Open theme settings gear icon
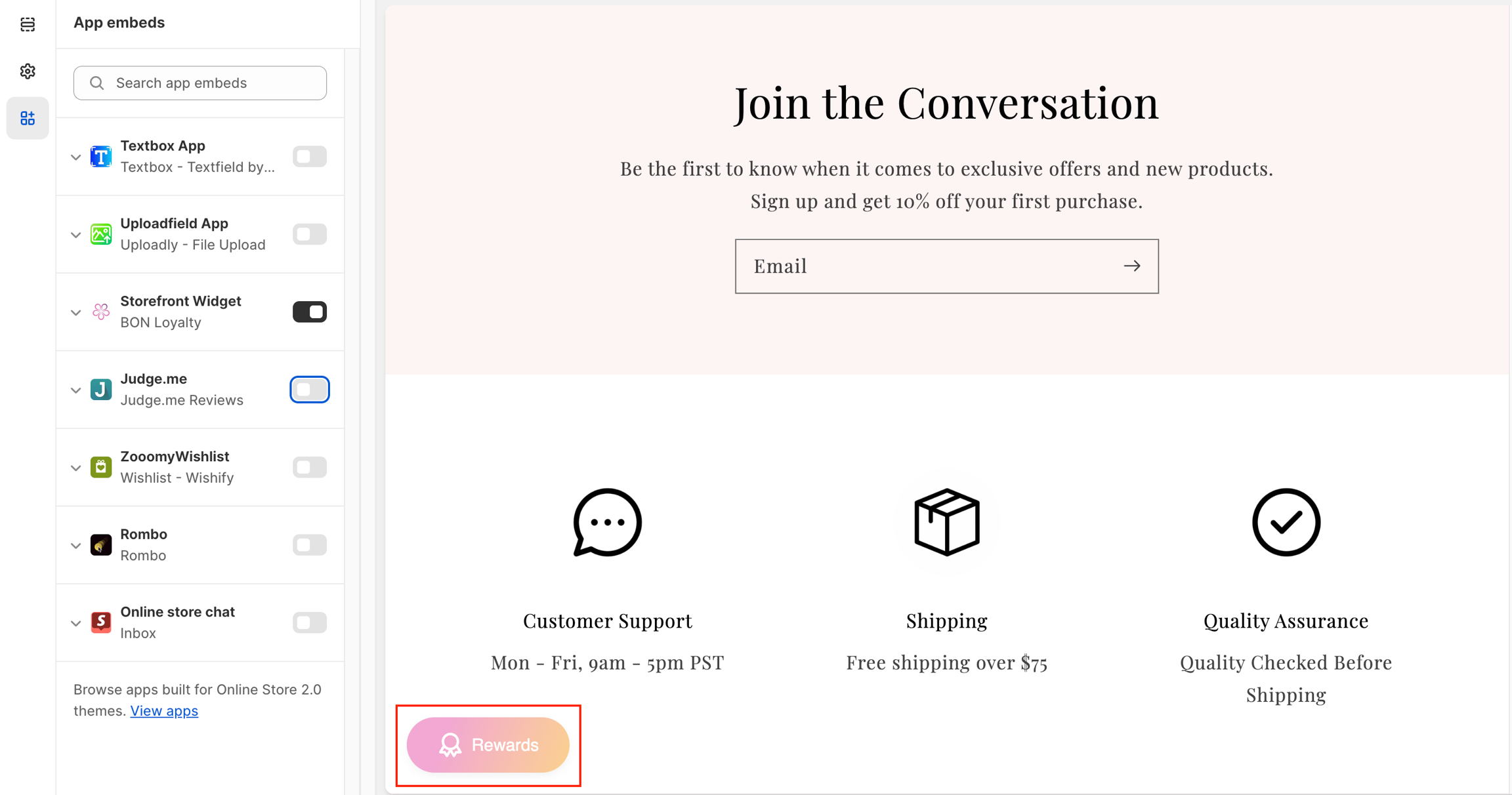The image size is (1512, 795). tap(28, 71)
